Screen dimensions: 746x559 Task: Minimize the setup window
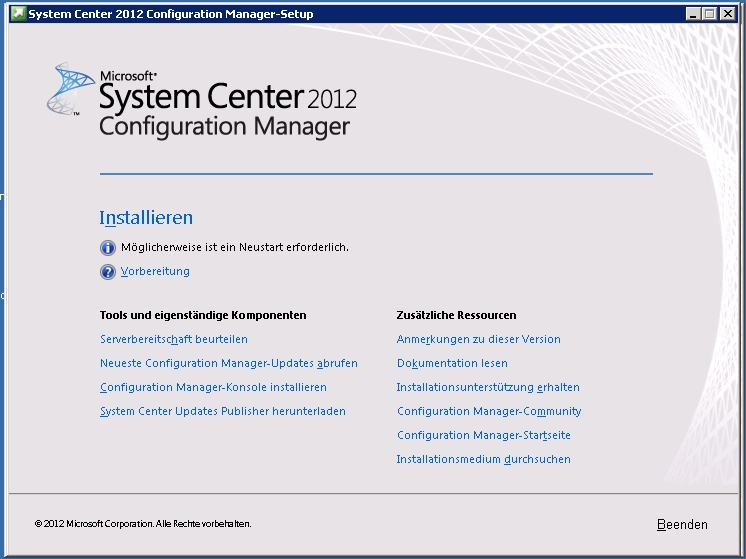(x=693, y=14)
